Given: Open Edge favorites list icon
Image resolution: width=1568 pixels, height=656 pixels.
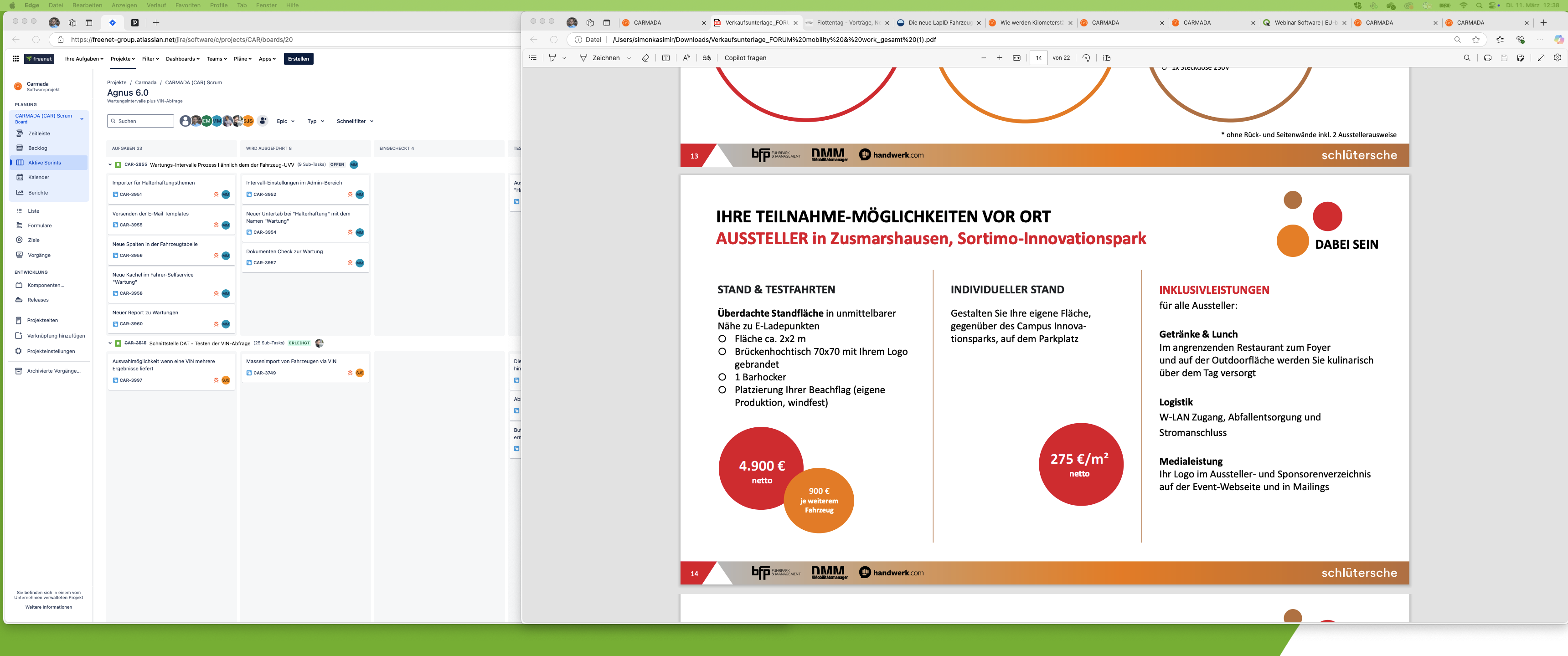Looking at the screenshot, I should pos(1500,40).
